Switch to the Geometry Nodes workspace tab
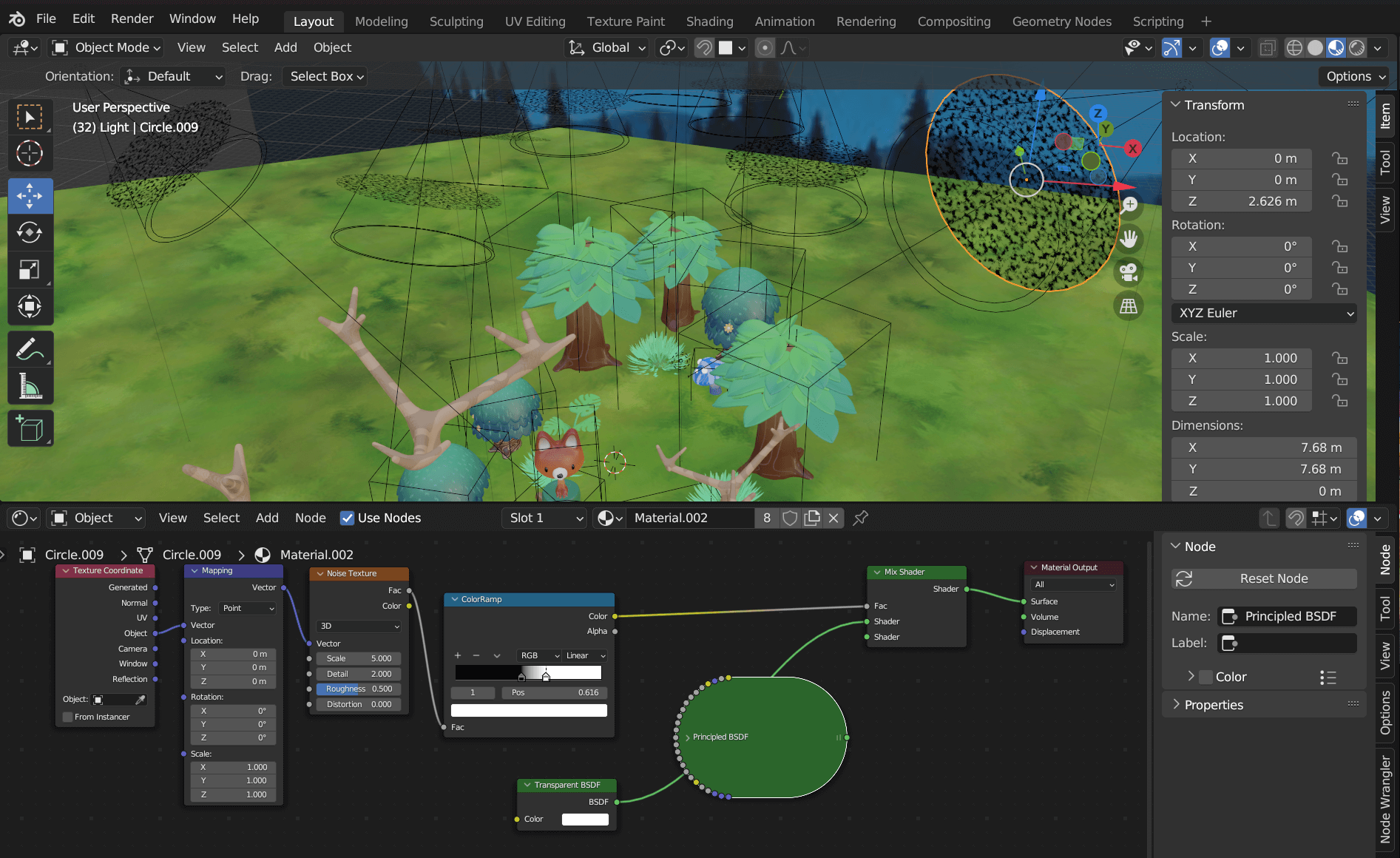 click(x=1061, y=21)
